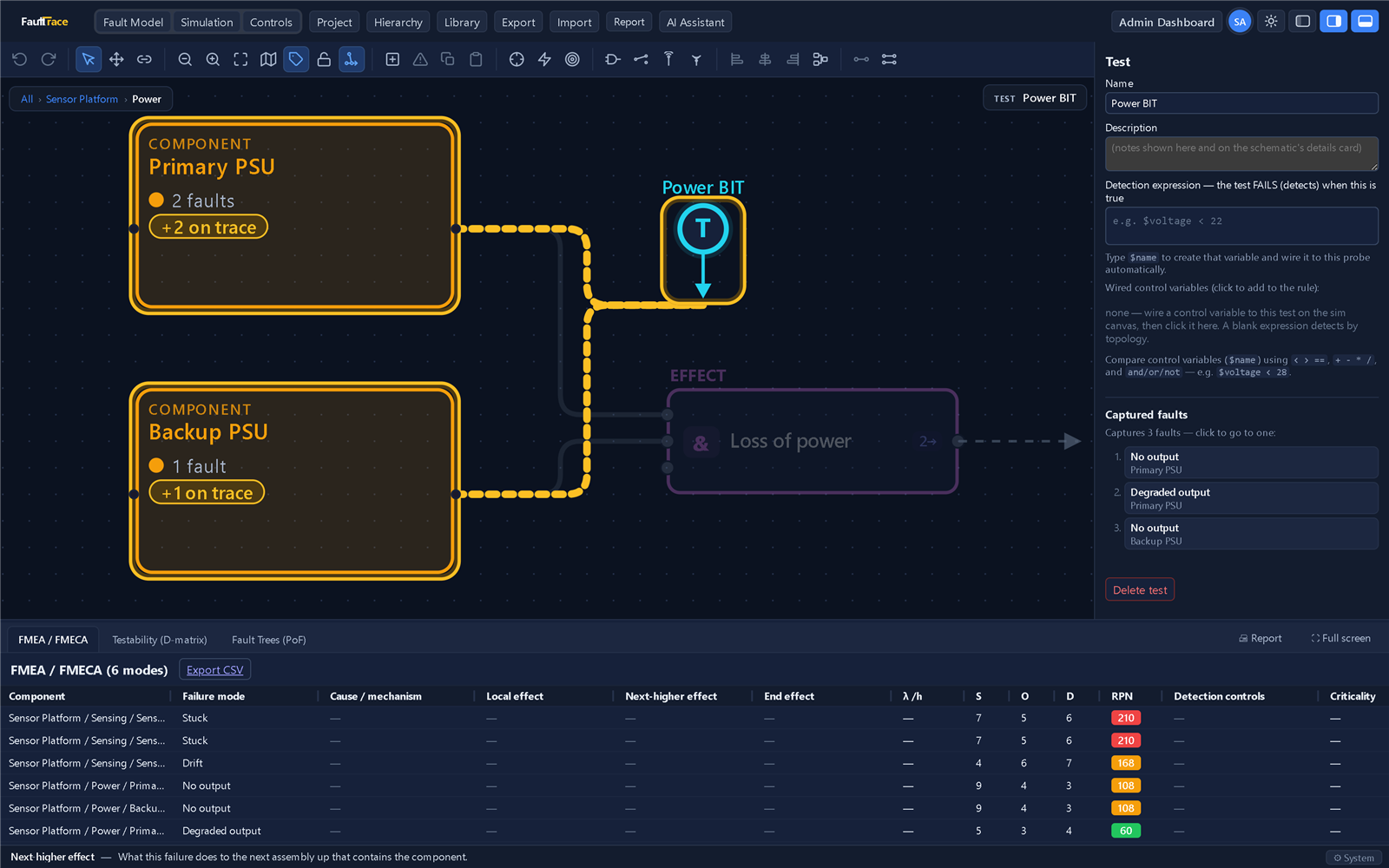The image size is (1389, 868).
Task: Open the AI Assistant
Action: (x=695, y=22)
